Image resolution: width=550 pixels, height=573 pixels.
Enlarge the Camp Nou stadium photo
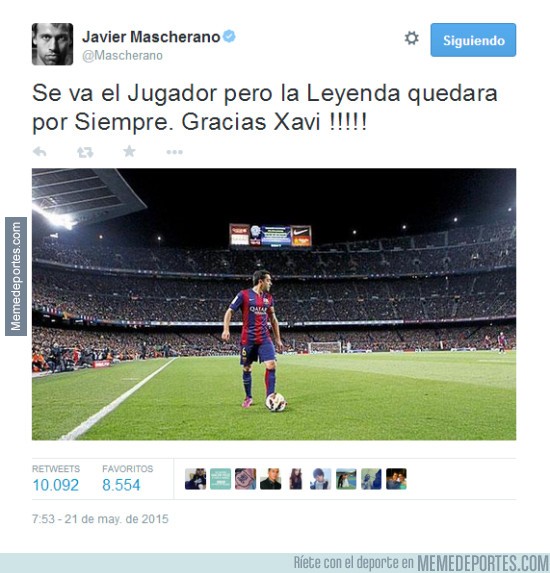[x=274, y=304]
